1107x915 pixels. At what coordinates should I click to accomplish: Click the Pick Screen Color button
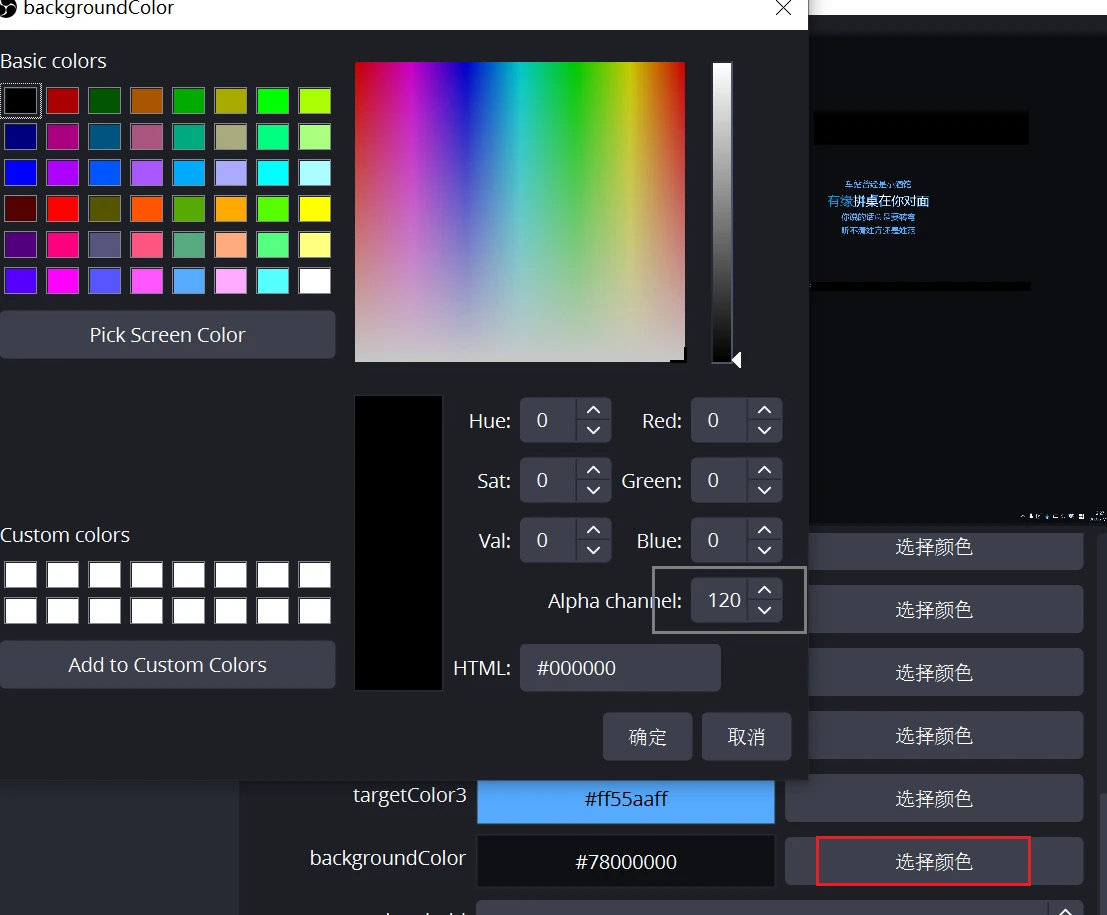point(167,335)
